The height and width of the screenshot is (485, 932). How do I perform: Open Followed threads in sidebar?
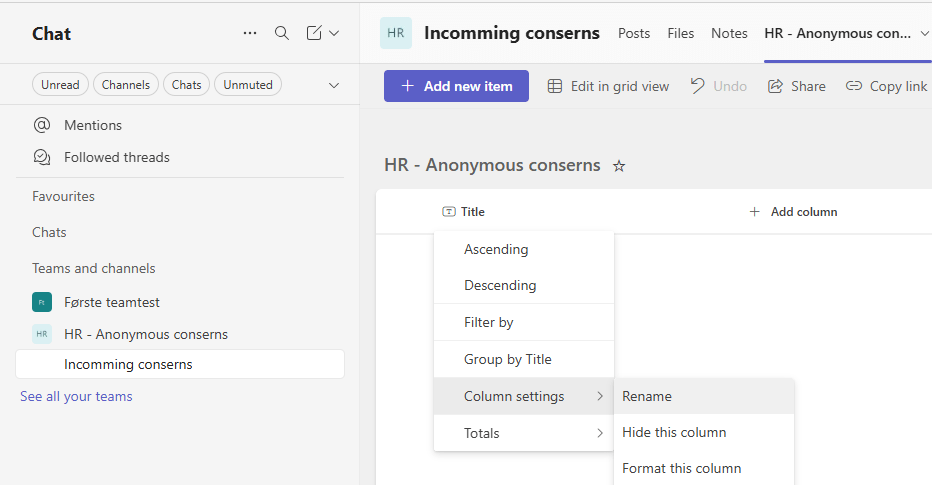pyautogui.click(x=116, y=157)
